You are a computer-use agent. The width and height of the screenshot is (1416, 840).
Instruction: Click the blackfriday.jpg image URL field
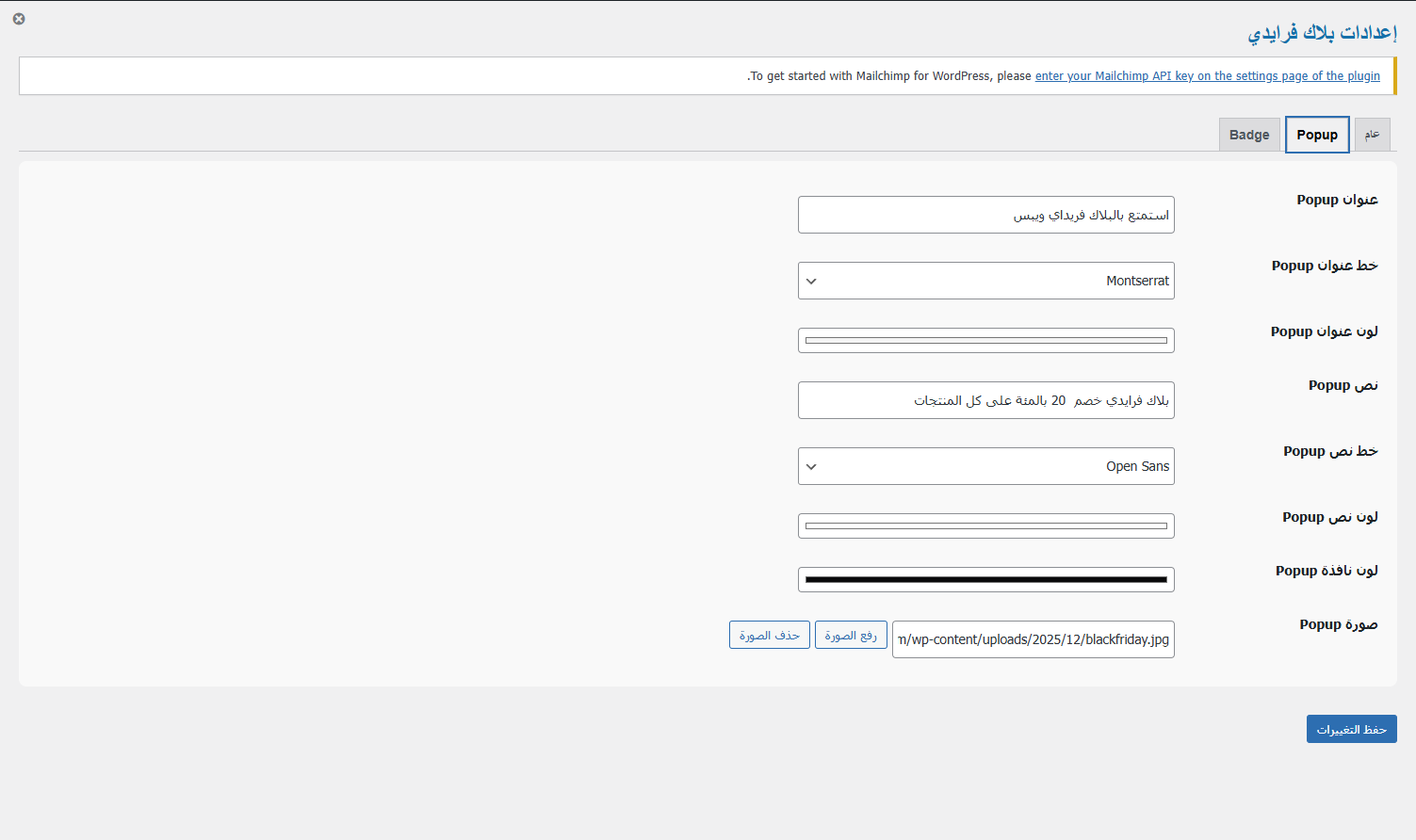[x=1033, y=639]
